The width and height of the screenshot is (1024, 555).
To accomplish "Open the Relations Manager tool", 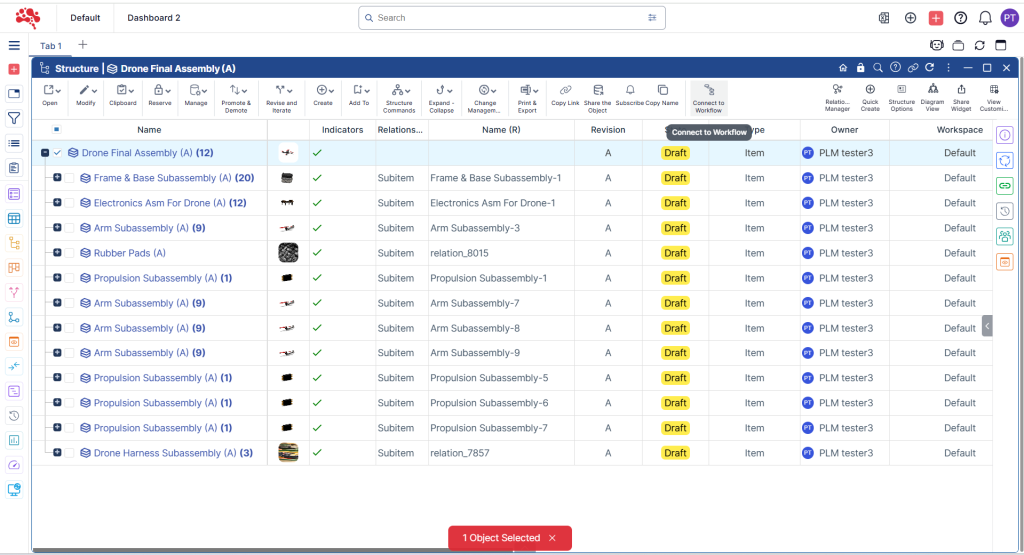I will [x=837, y=91].
